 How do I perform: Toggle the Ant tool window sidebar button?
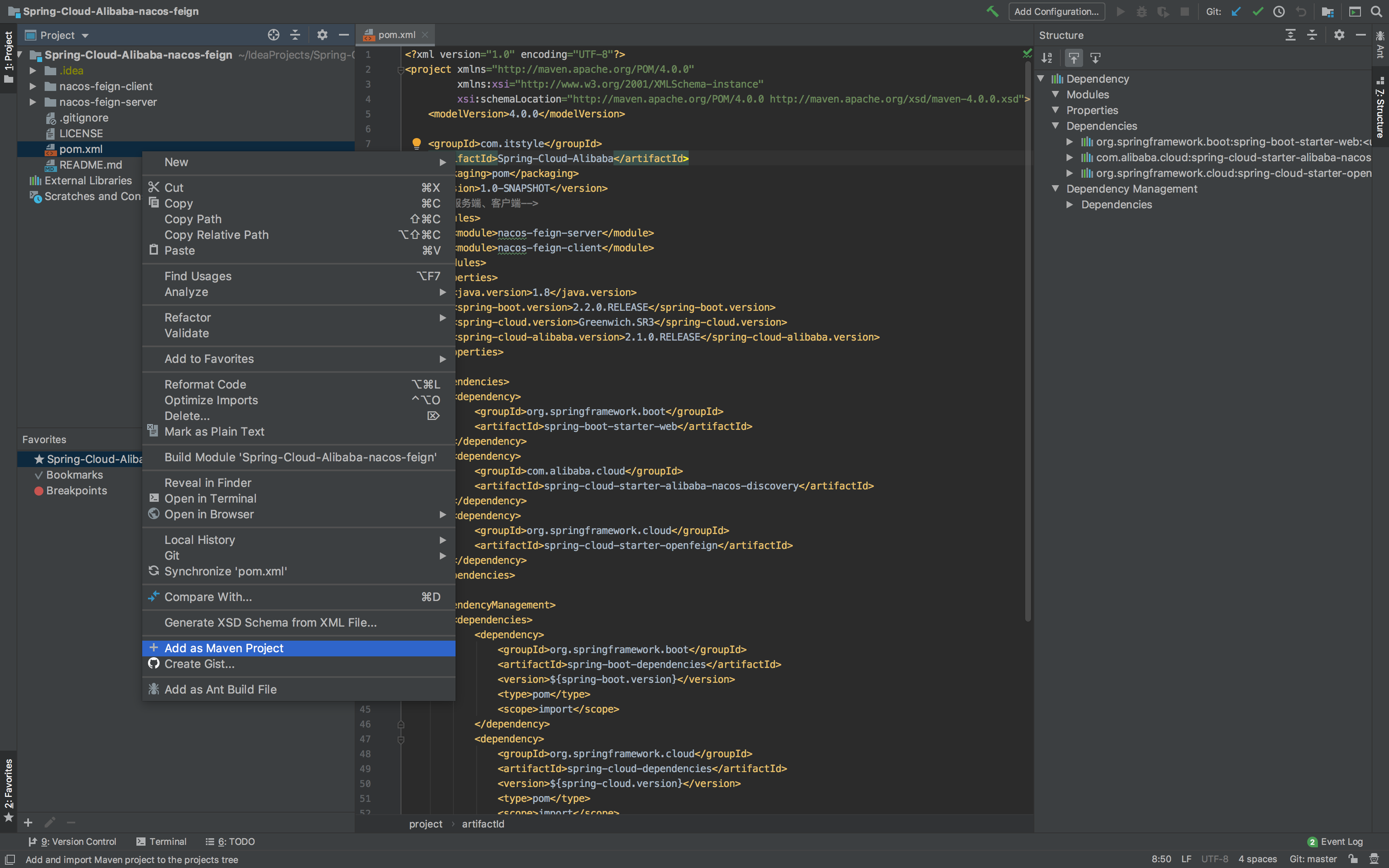(1380, 45)
